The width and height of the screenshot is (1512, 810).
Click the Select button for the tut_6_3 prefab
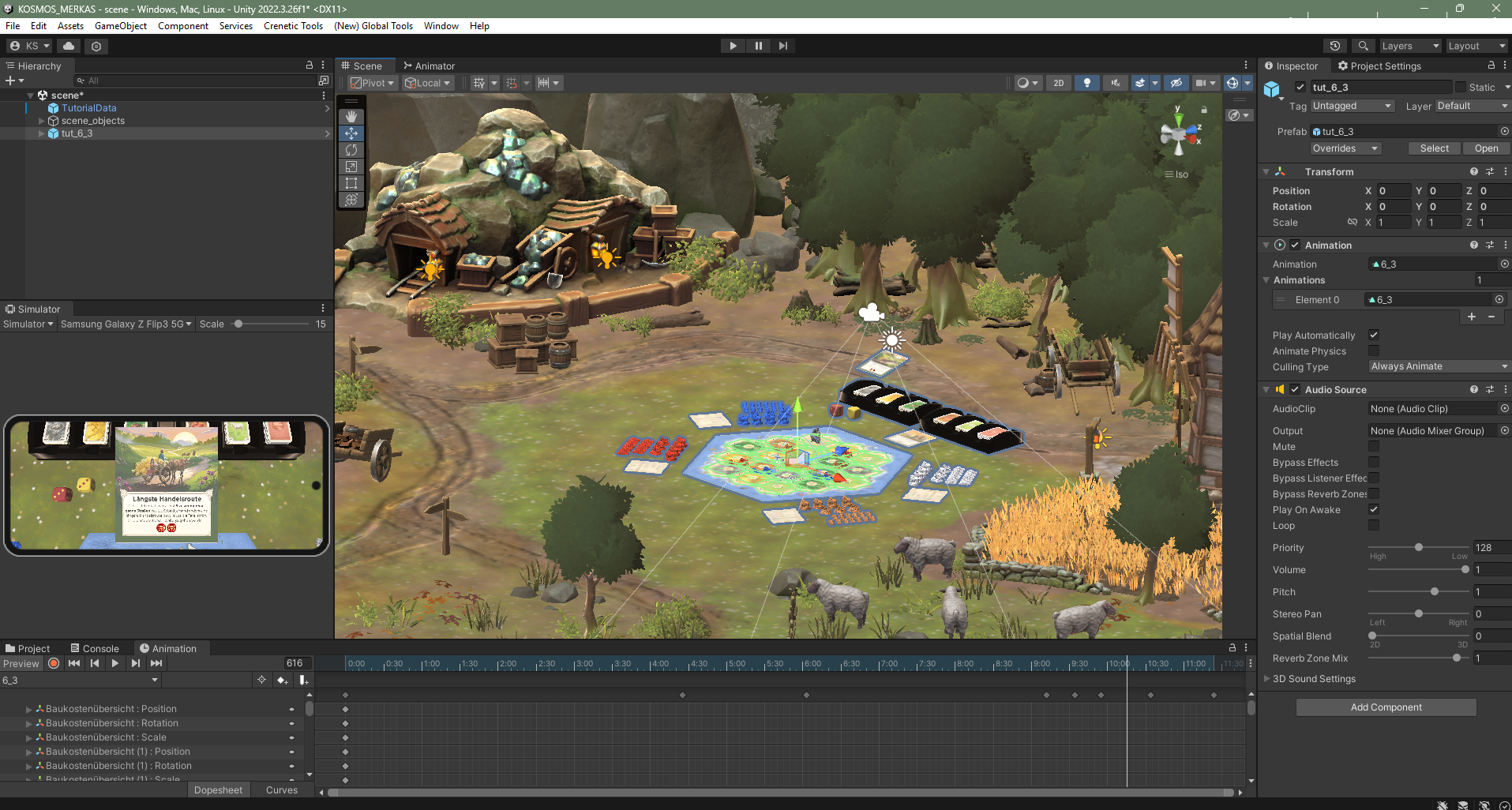pos(1433,148)
